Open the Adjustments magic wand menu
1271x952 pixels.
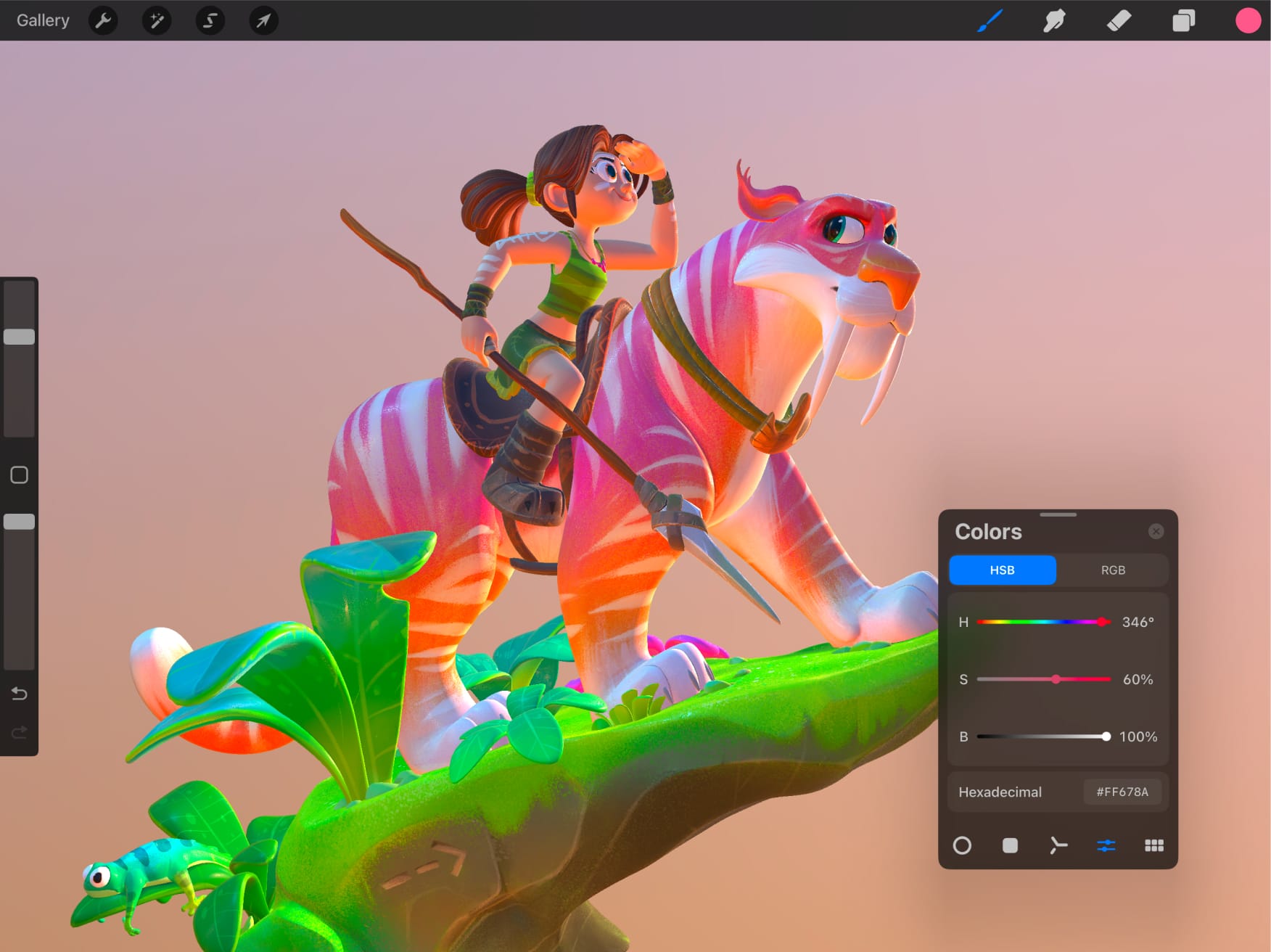click(157, 20)
